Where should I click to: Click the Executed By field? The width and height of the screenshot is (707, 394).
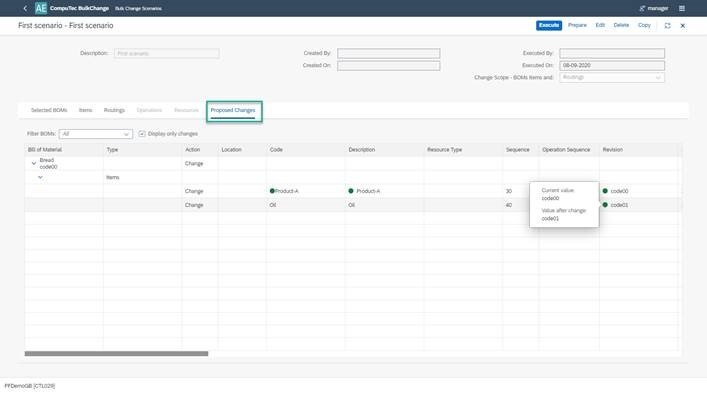coord(612,53)
